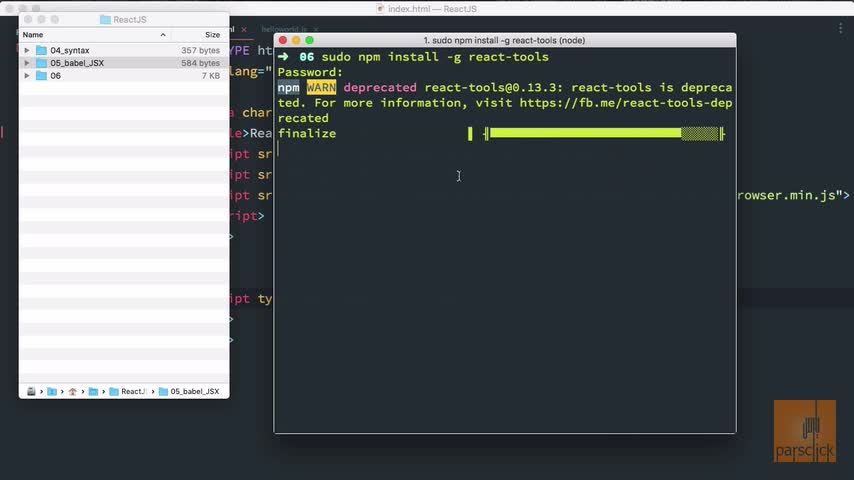Click the 'Password:' prompt line in terminal
Image resolution: width=854 pixels, height=480 pixels.
tap(310, 72)
